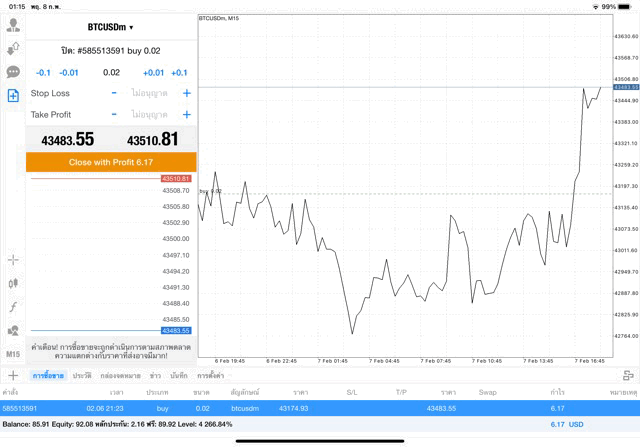Open the chart objects shapes icon

(x=13, y=330)
